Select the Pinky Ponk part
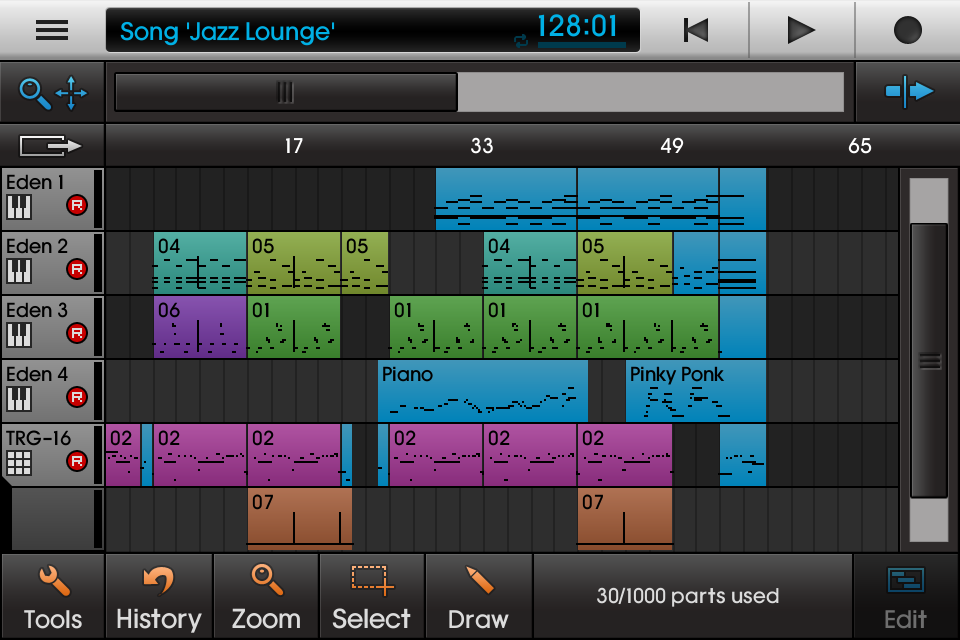960x640 pixels. (696, 391)
